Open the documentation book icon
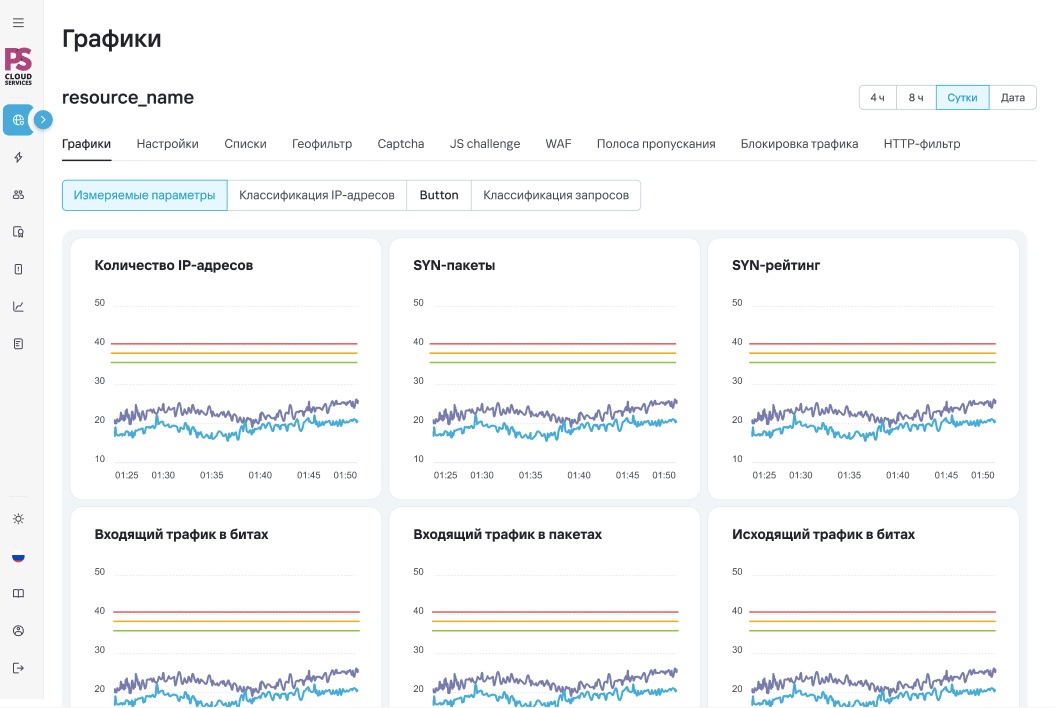1055x708 pixels. coord(18,594)
